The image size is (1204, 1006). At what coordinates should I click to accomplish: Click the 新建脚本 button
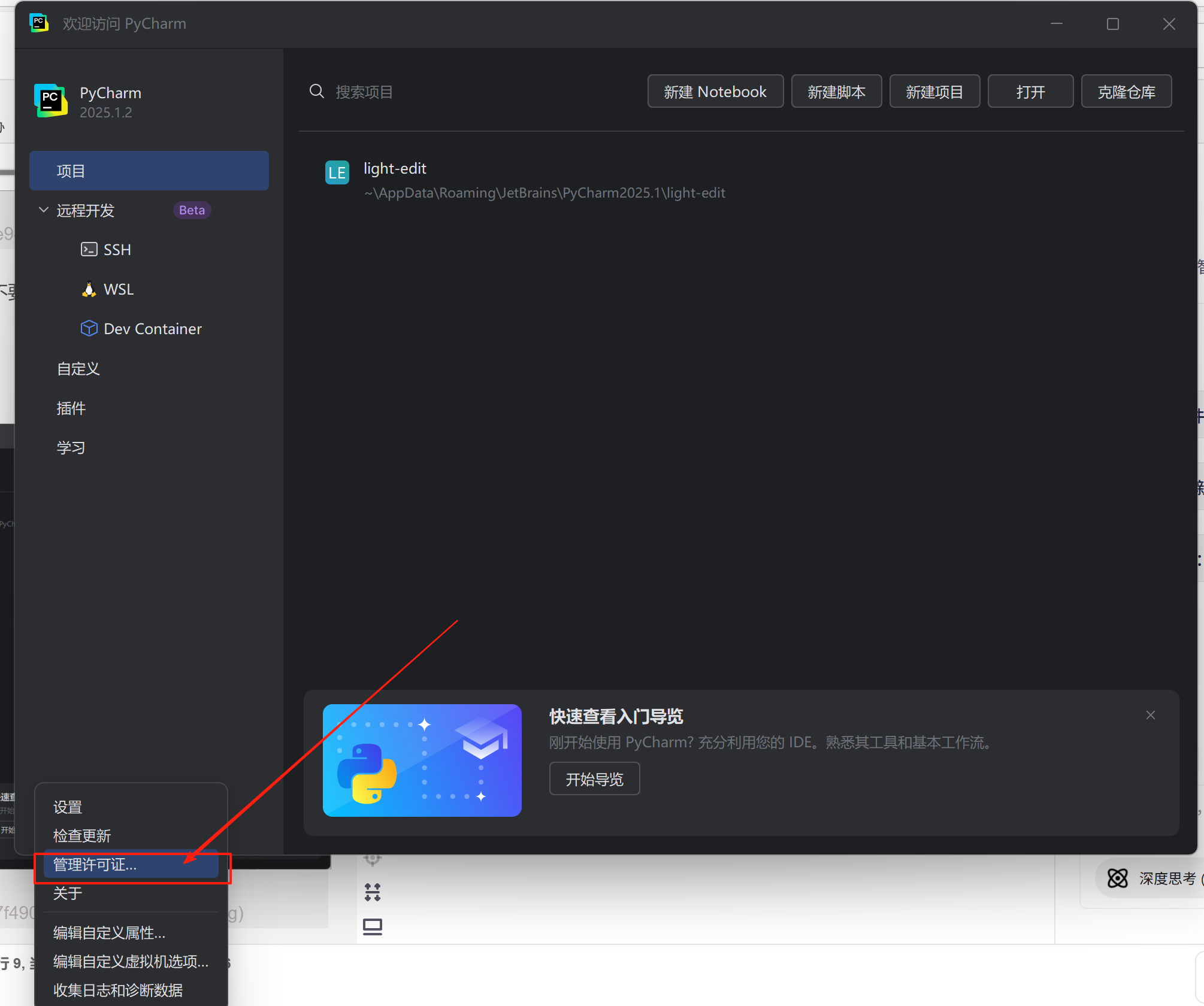(x=836, y=92)
